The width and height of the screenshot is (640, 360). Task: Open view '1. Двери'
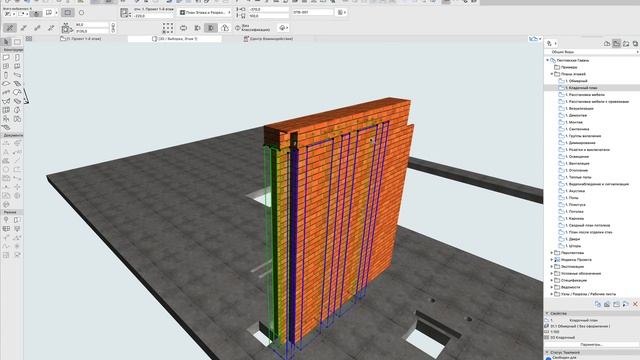click(x=573, y=239)
